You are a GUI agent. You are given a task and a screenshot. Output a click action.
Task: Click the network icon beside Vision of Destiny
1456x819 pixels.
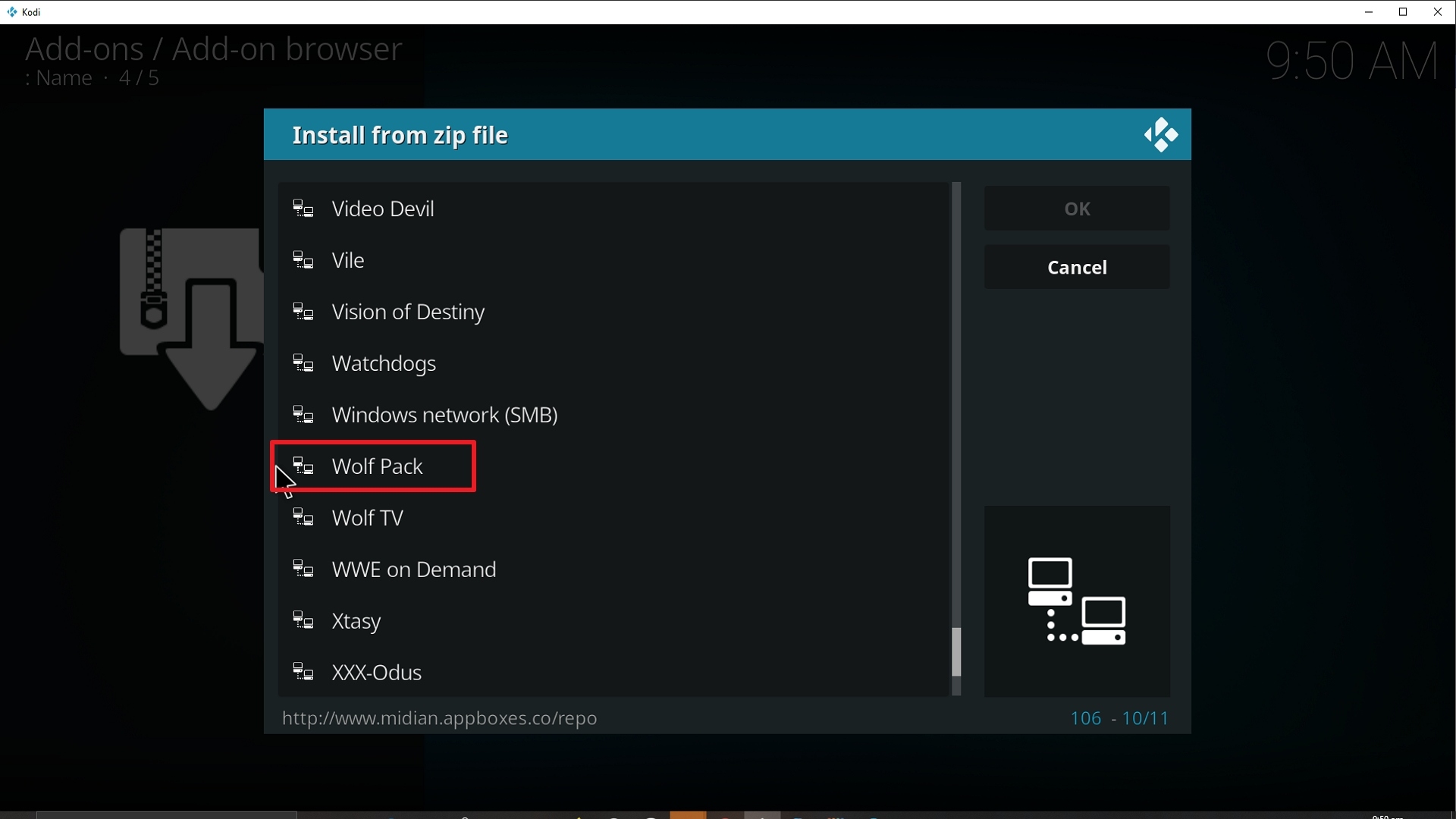click(303, 312)
